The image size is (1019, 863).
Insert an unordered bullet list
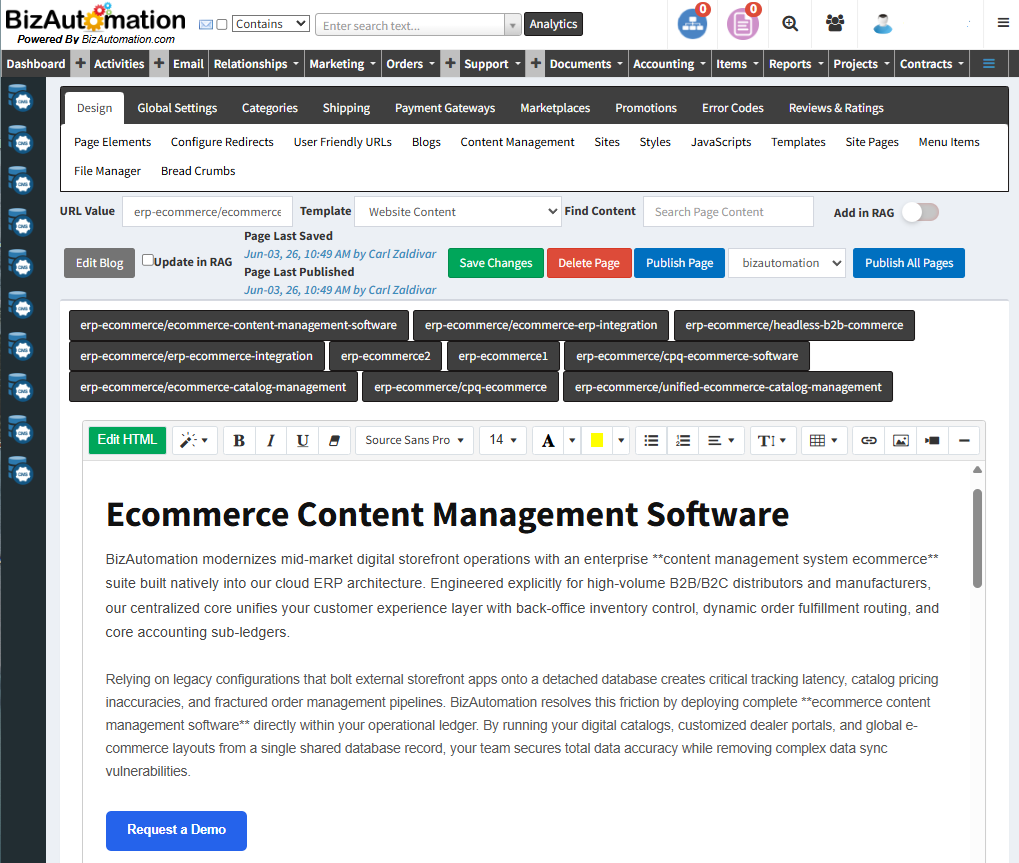651,441
